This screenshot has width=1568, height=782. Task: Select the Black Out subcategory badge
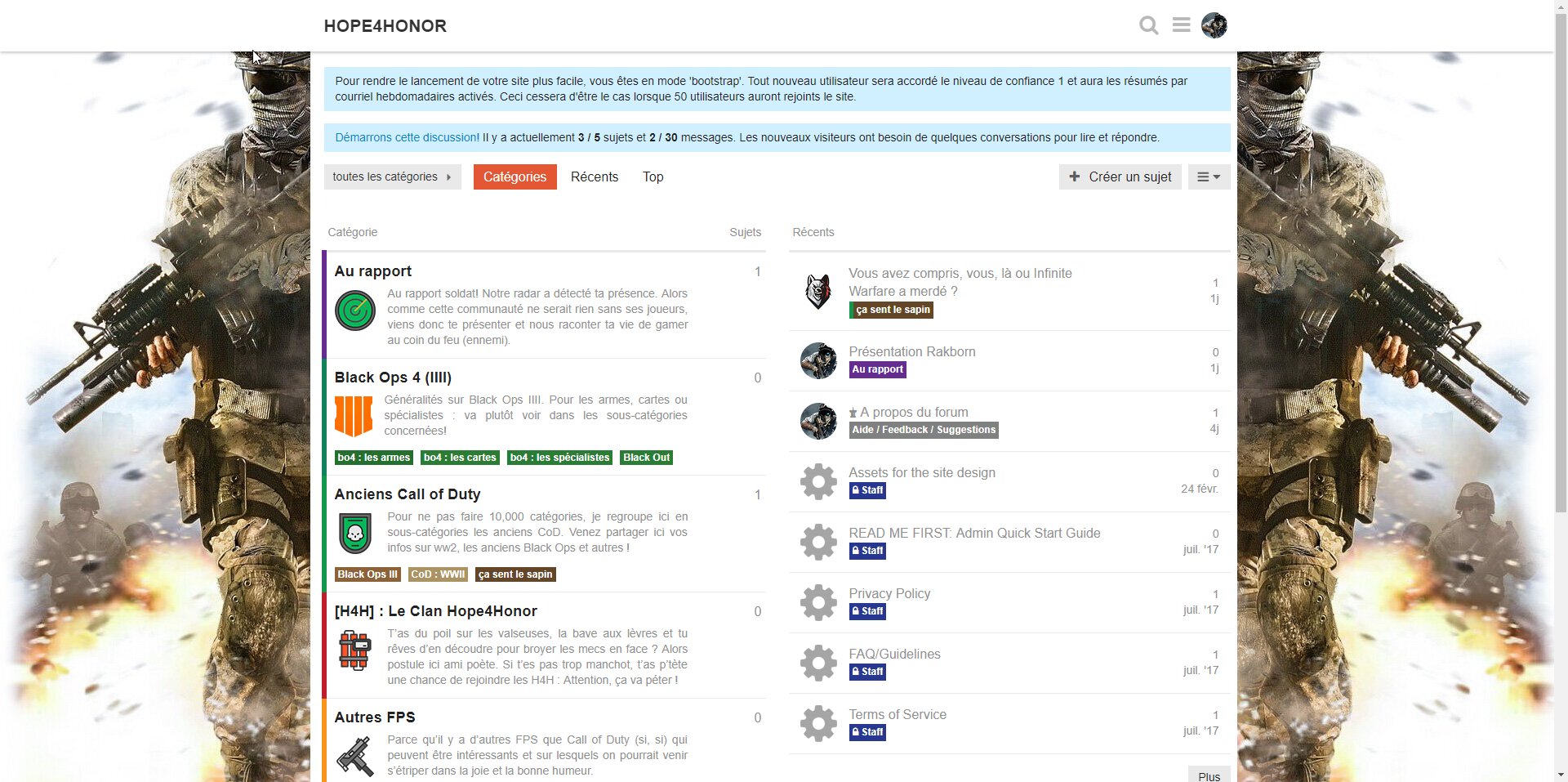[x=646, y=458]
